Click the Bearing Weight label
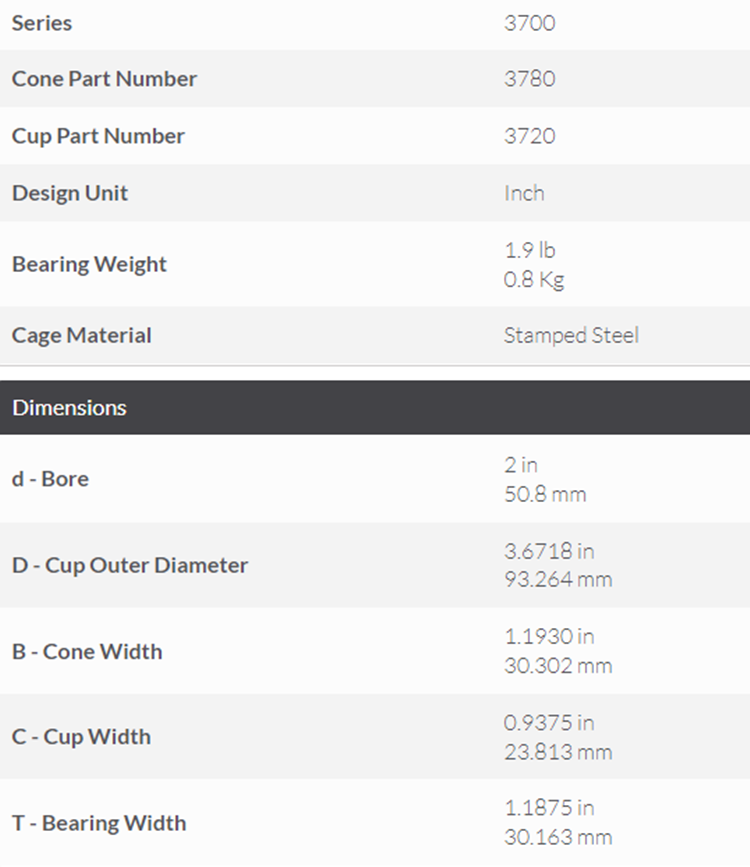750x867 pixels. click(x=89, y=264)
